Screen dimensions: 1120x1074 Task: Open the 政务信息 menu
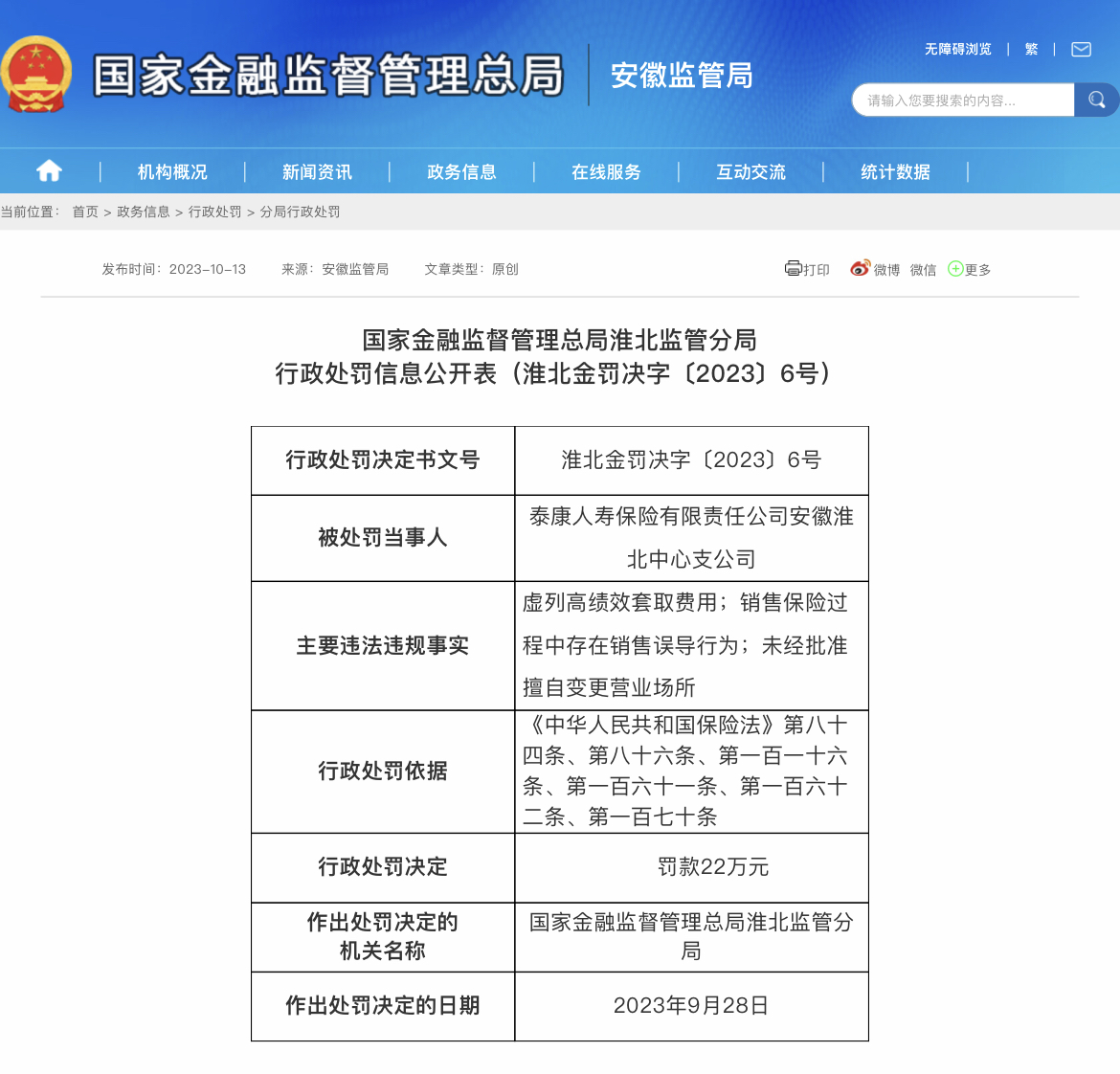coord(461,172)
